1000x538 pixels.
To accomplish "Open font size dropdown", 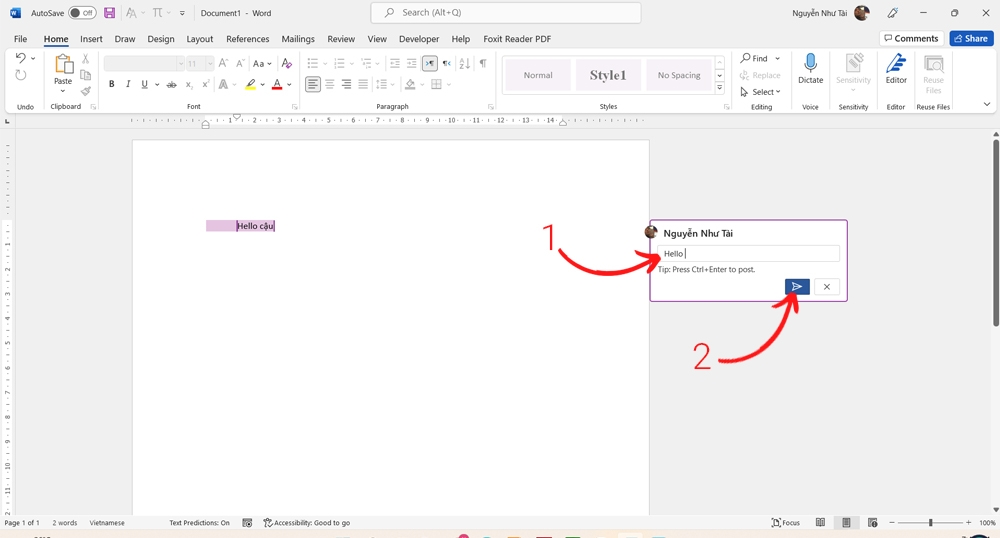I will tap(210, 63).
